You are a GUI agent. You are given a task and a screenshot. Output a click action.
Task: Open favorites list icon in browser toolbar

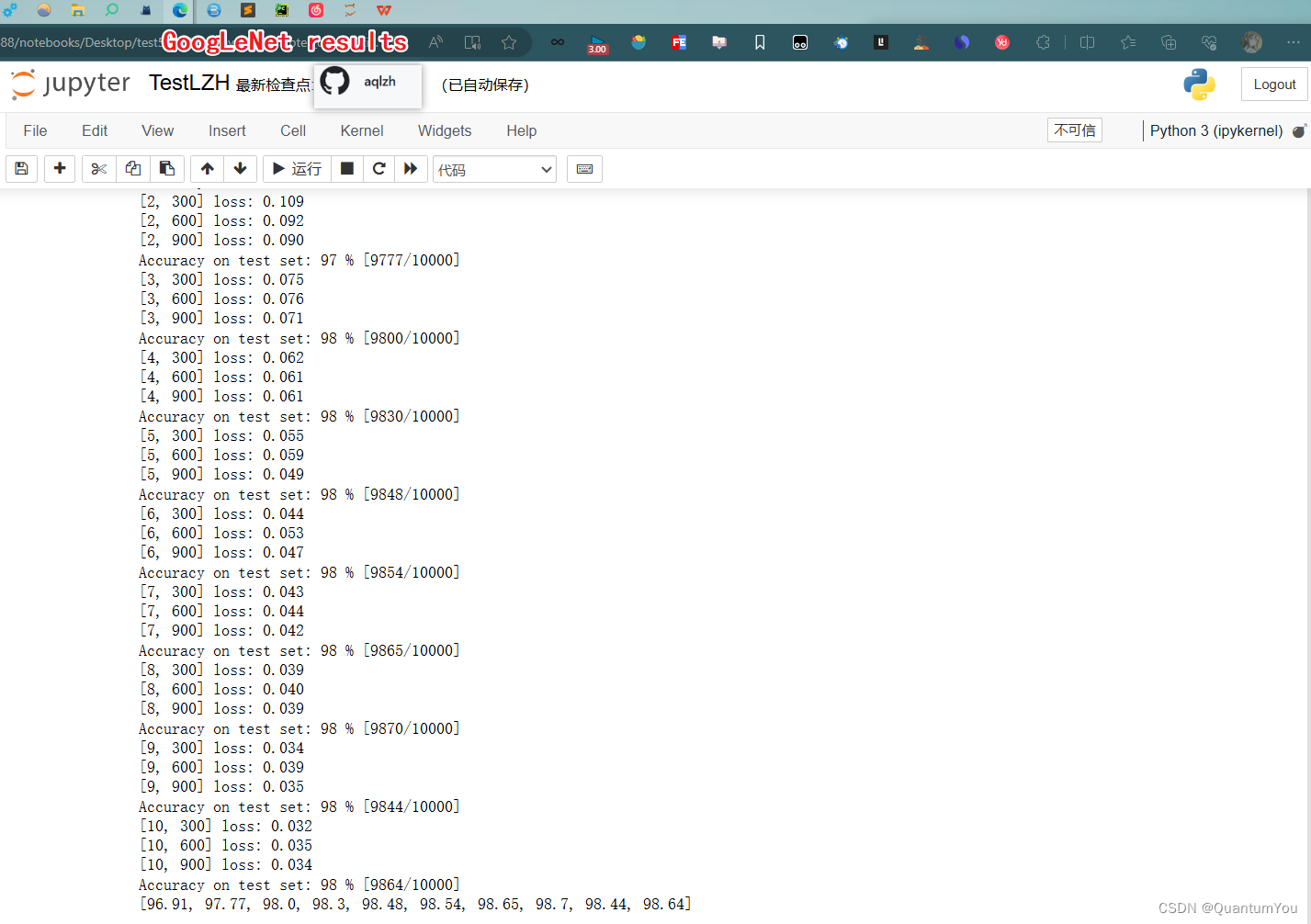1128,42
